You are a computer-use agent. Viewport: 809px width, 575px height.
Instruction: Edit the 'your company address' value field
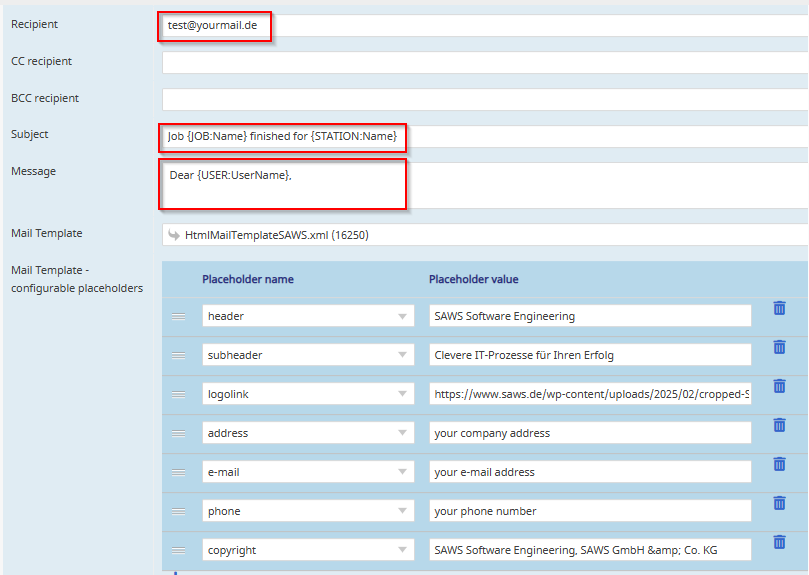(590, 433)
